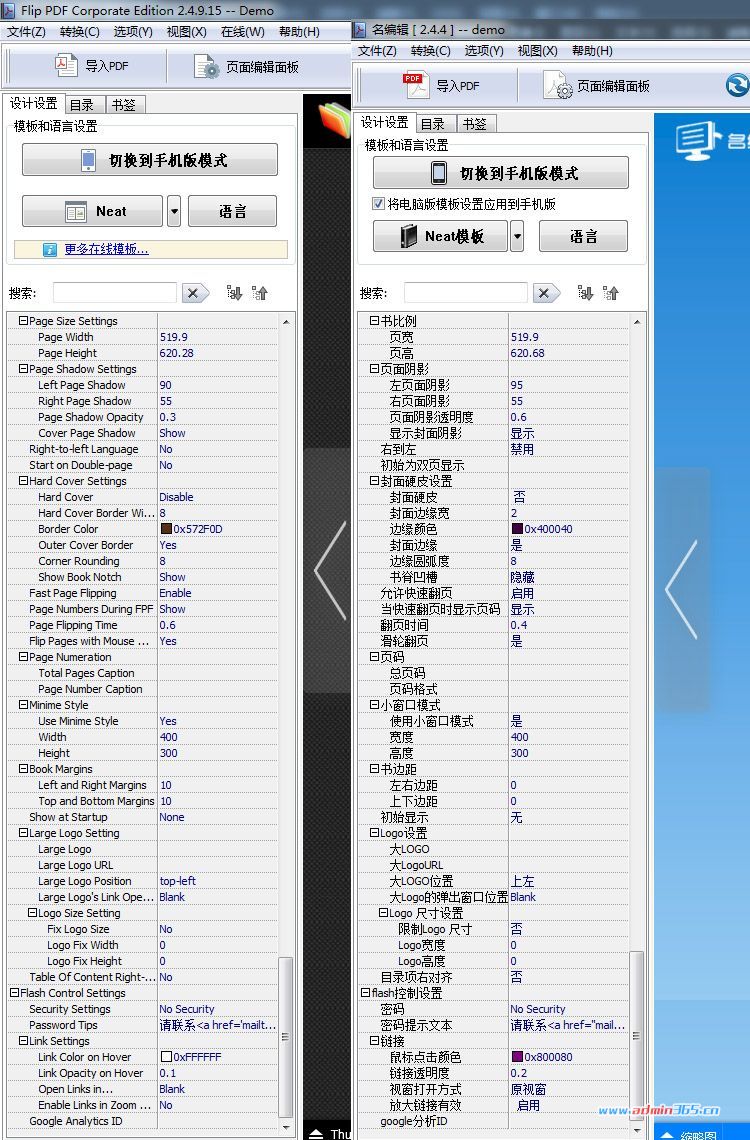
Task: Open 页面编辑面板 in 名编辑 window
Action: [597, 86]
